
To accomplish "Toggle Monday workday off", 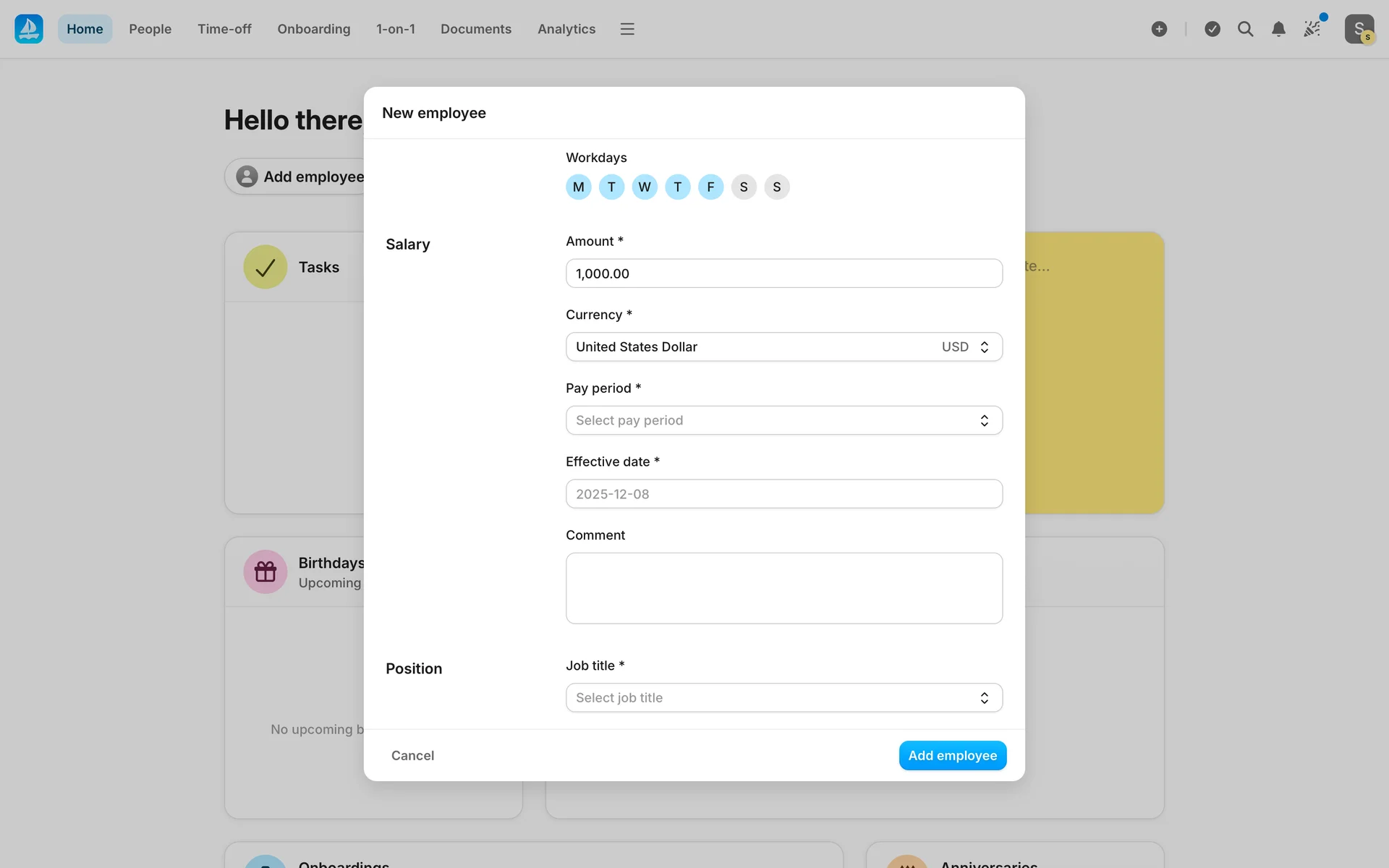I will 578,187.
